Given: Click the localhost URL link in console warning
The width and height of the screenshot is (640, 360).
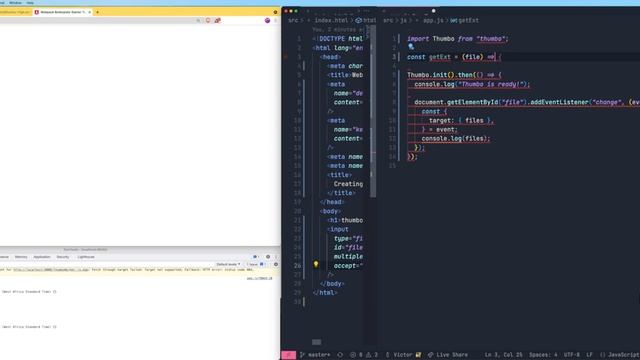Looking at the screenshot, I should pyautogui.click(x=51, y=270).
